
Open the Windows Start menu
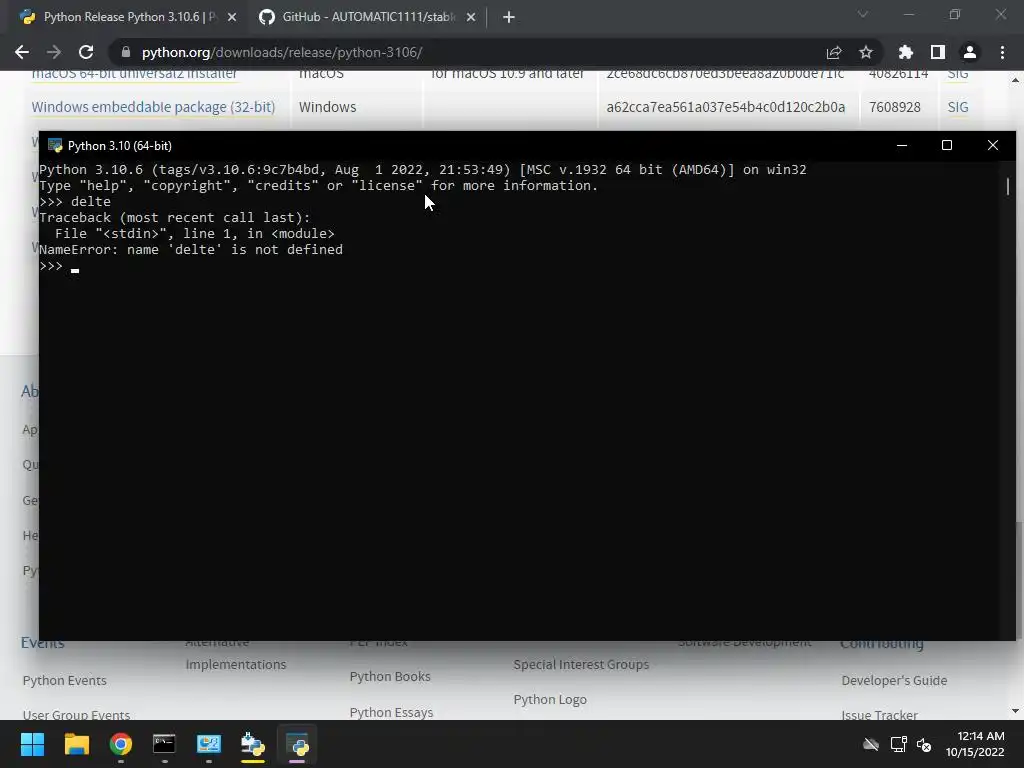click(x=32, y=744)
